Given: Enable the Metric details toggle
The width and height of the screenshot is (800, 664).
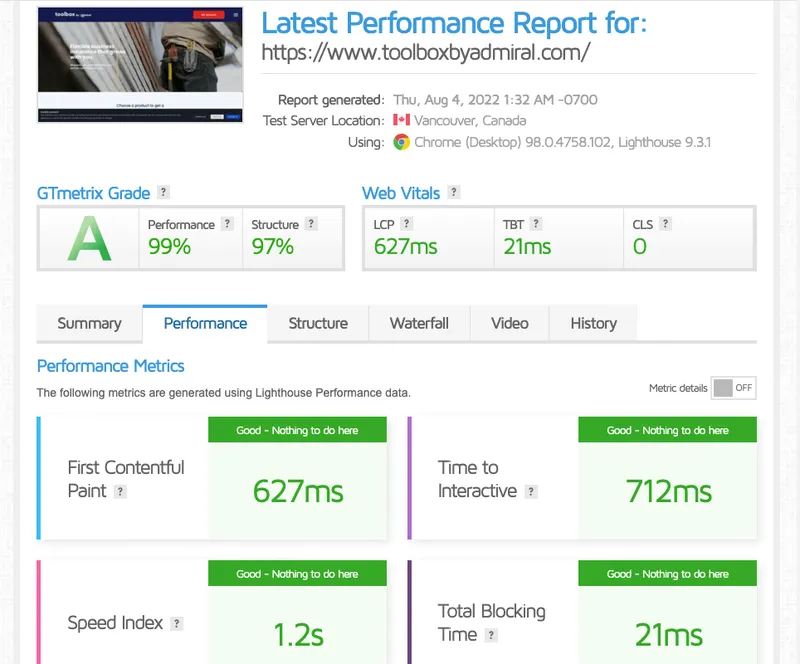Looking at the screenshot, I should click(733, 388).
